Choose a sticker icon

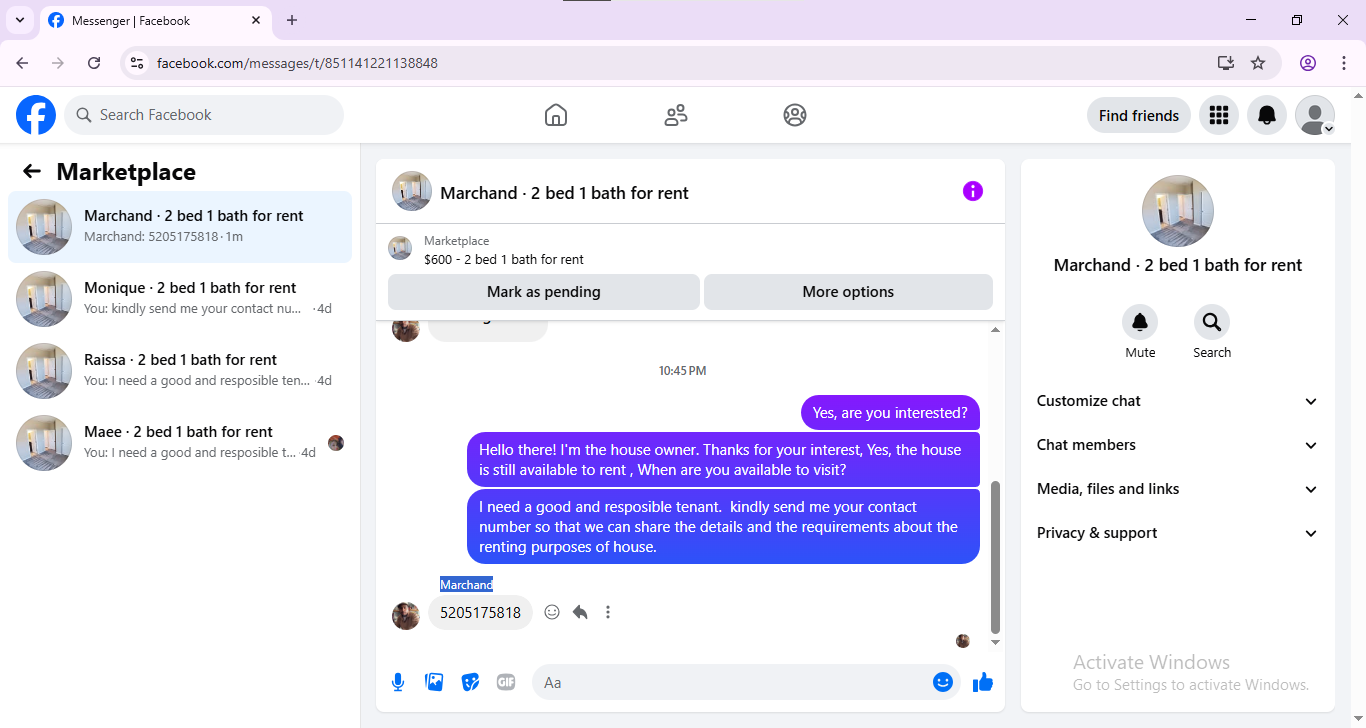pyautogui.click(x=470, y=682)
